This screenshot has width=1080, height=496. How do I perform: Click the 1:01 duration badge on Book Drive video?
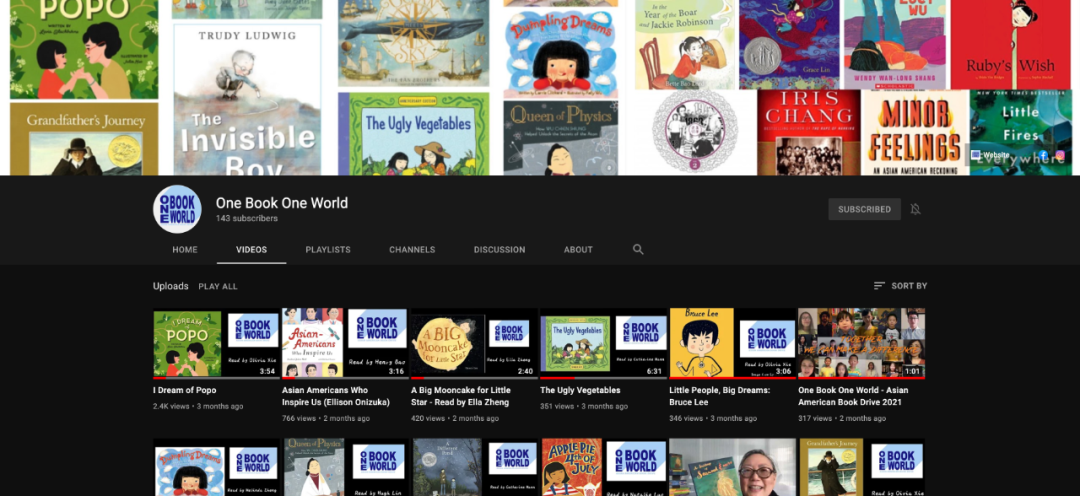point(913,371)
